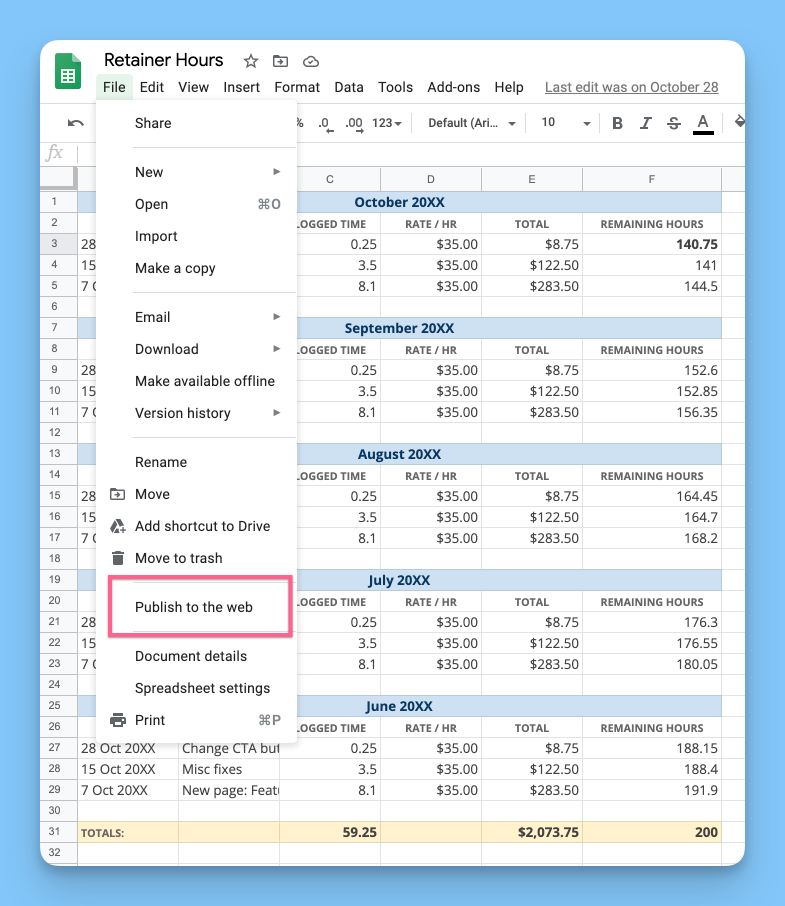Open the Add-ons menu
This screenshot has width=785, height=906.
453,87
